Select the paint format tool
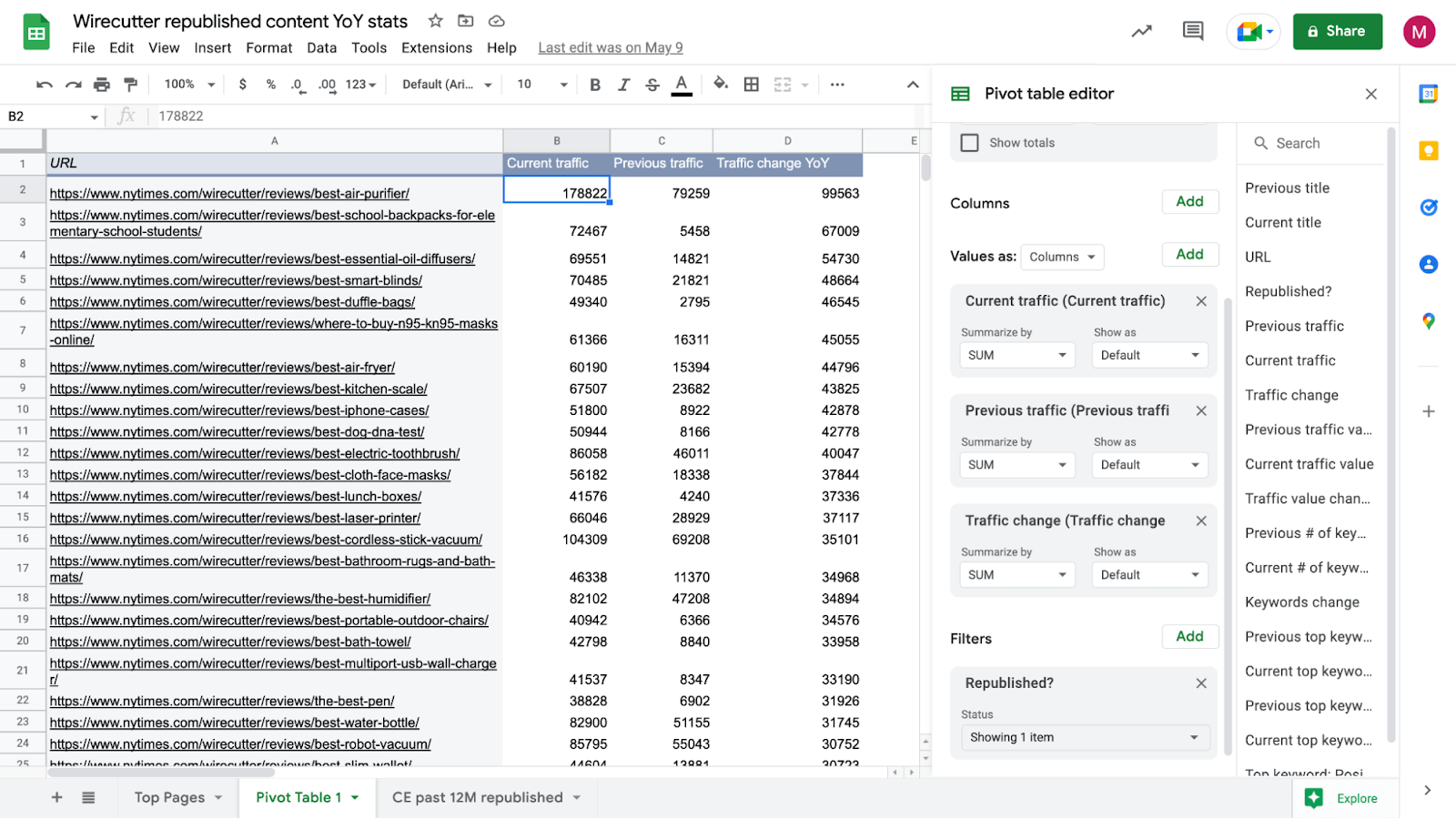This screenshot has width=1456, height=819. (x=131, y=85)
